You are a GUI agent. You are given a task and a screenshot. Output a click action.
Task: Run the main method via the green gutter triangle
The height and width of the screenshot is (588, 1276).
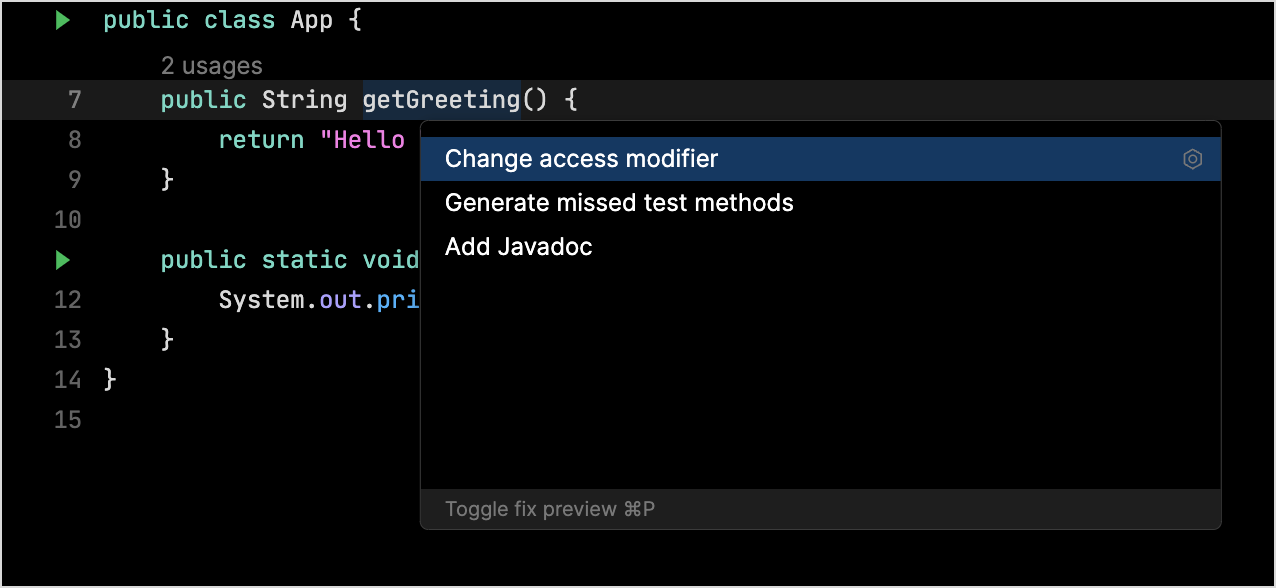point(62,259)
